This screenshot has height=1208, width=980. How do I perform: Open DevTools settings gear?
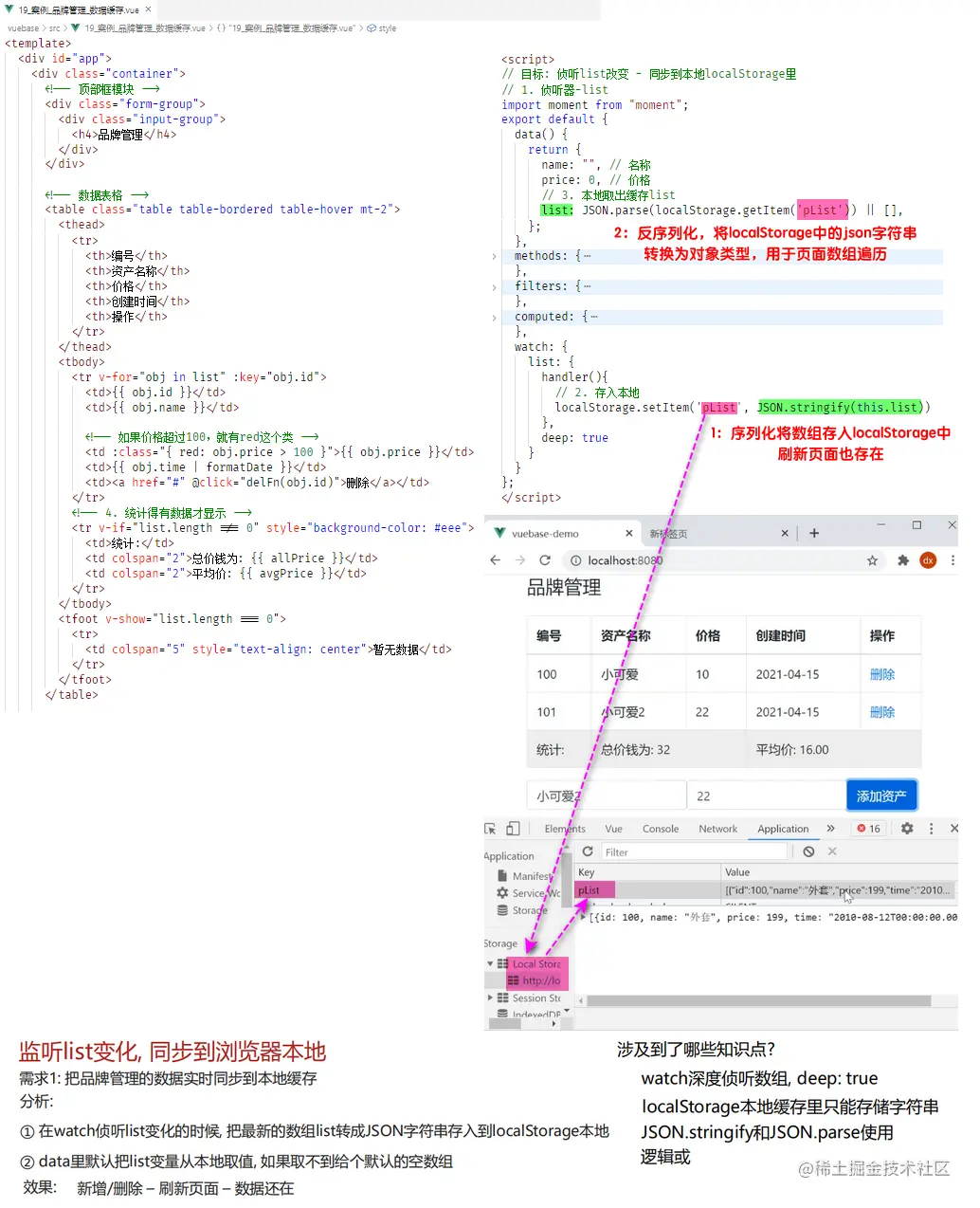tap(907, 829)
